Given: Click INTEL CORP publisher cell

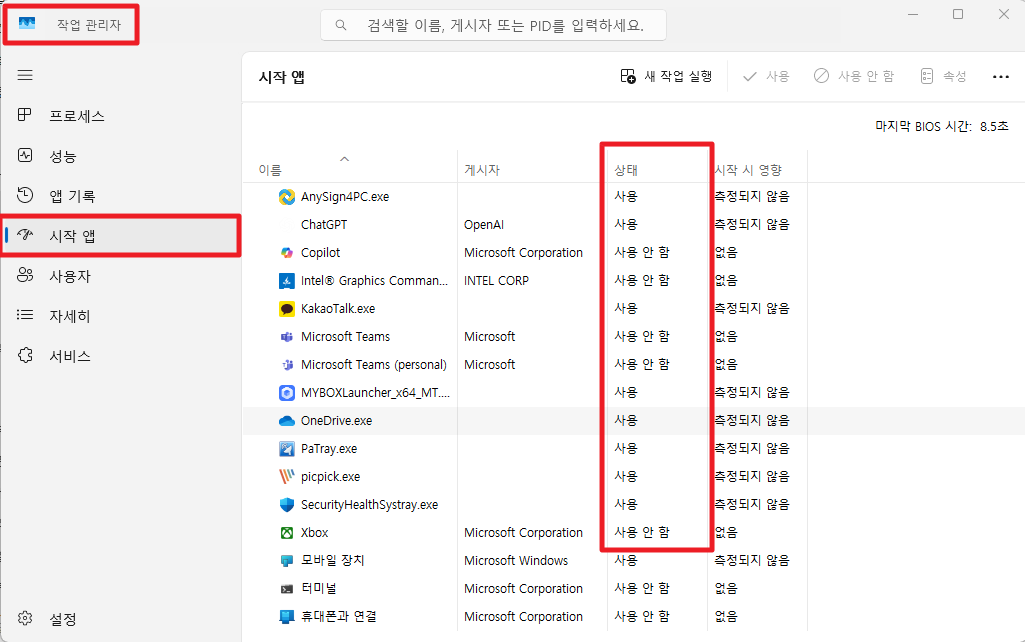Looking at the screenshot, I should tap(496, 280).
